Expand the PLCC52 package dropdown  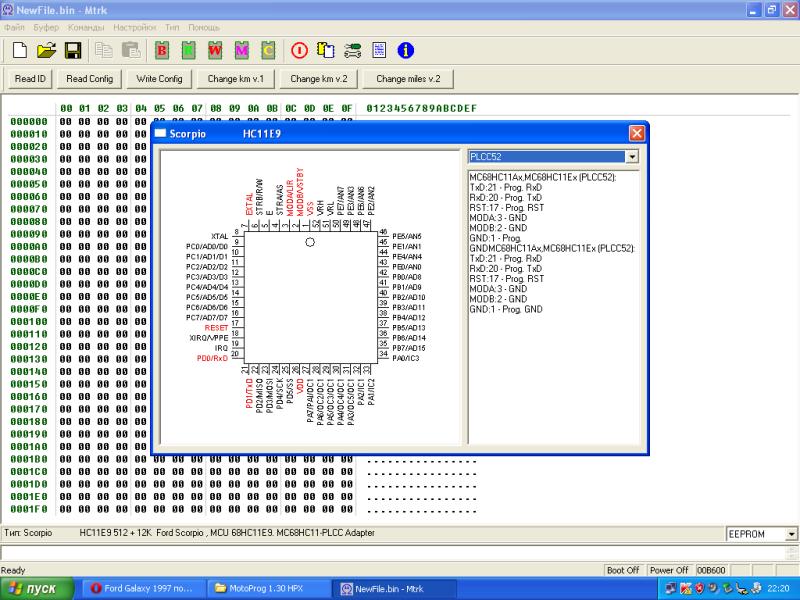tap(631, 157)
